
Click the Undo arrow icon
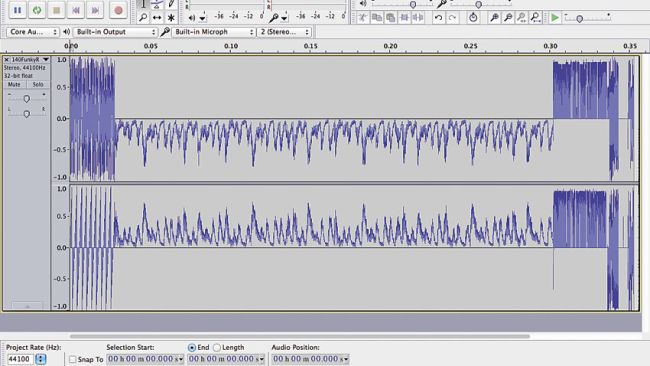tap(438, 17)
